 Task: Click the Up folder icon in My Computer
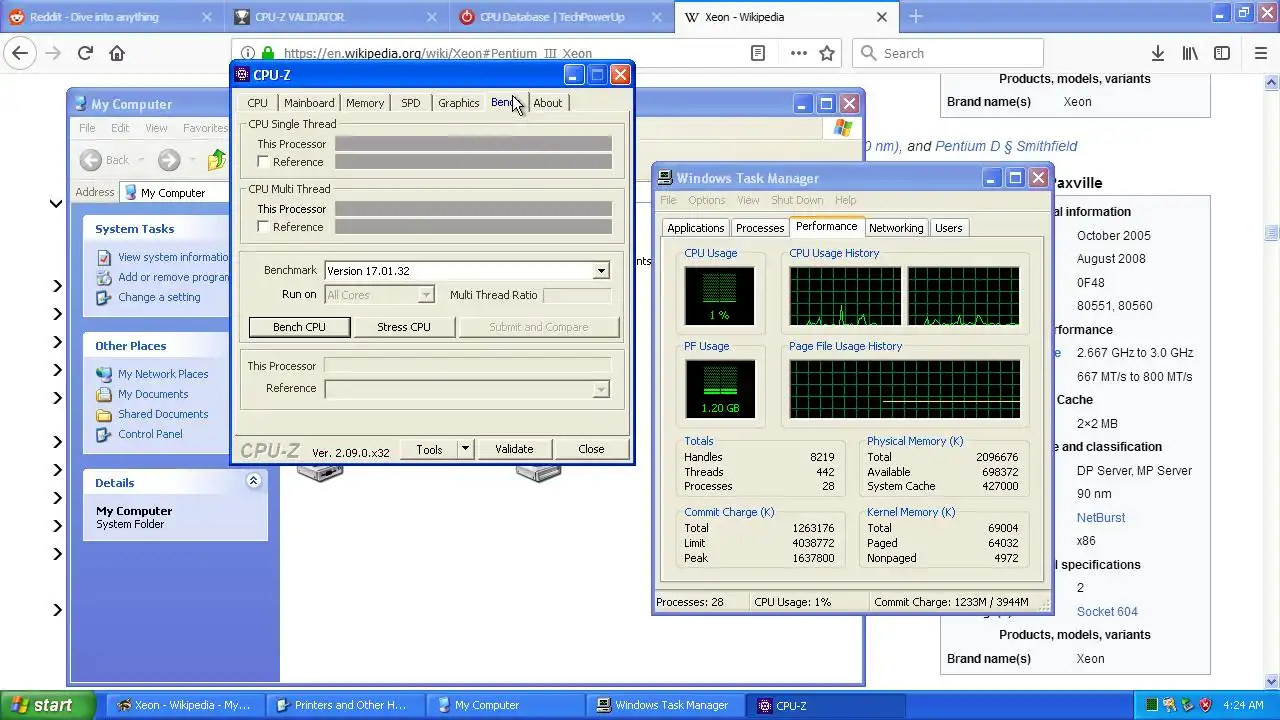[x=216, y=160]
